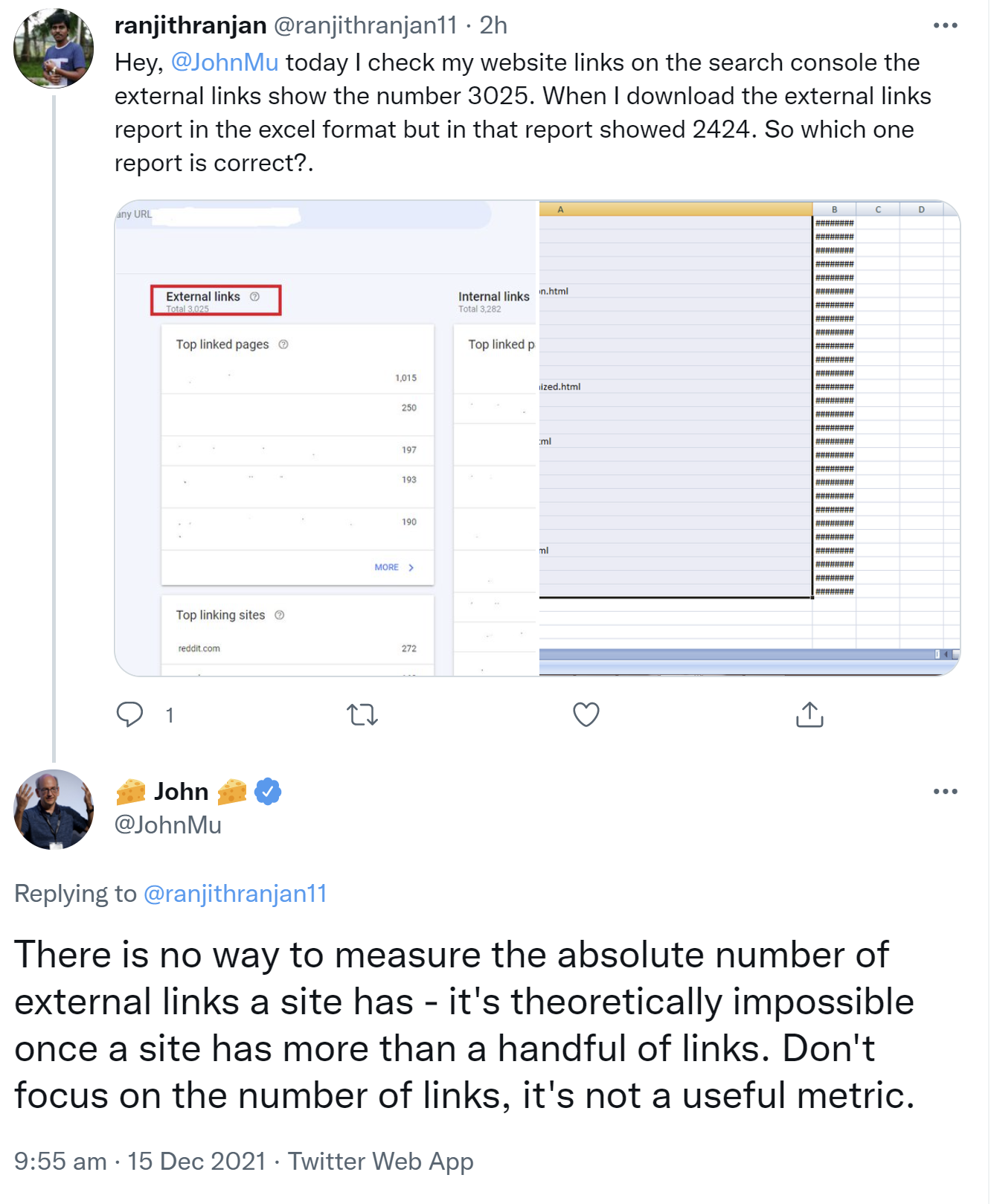Open more options on ranjithranjan's tweet
This screenshot has width=991, height=1204.
click(x=945, y=26)
